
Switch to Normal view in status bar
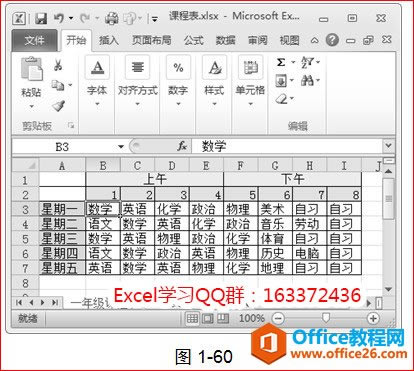[x=192, y=319]
